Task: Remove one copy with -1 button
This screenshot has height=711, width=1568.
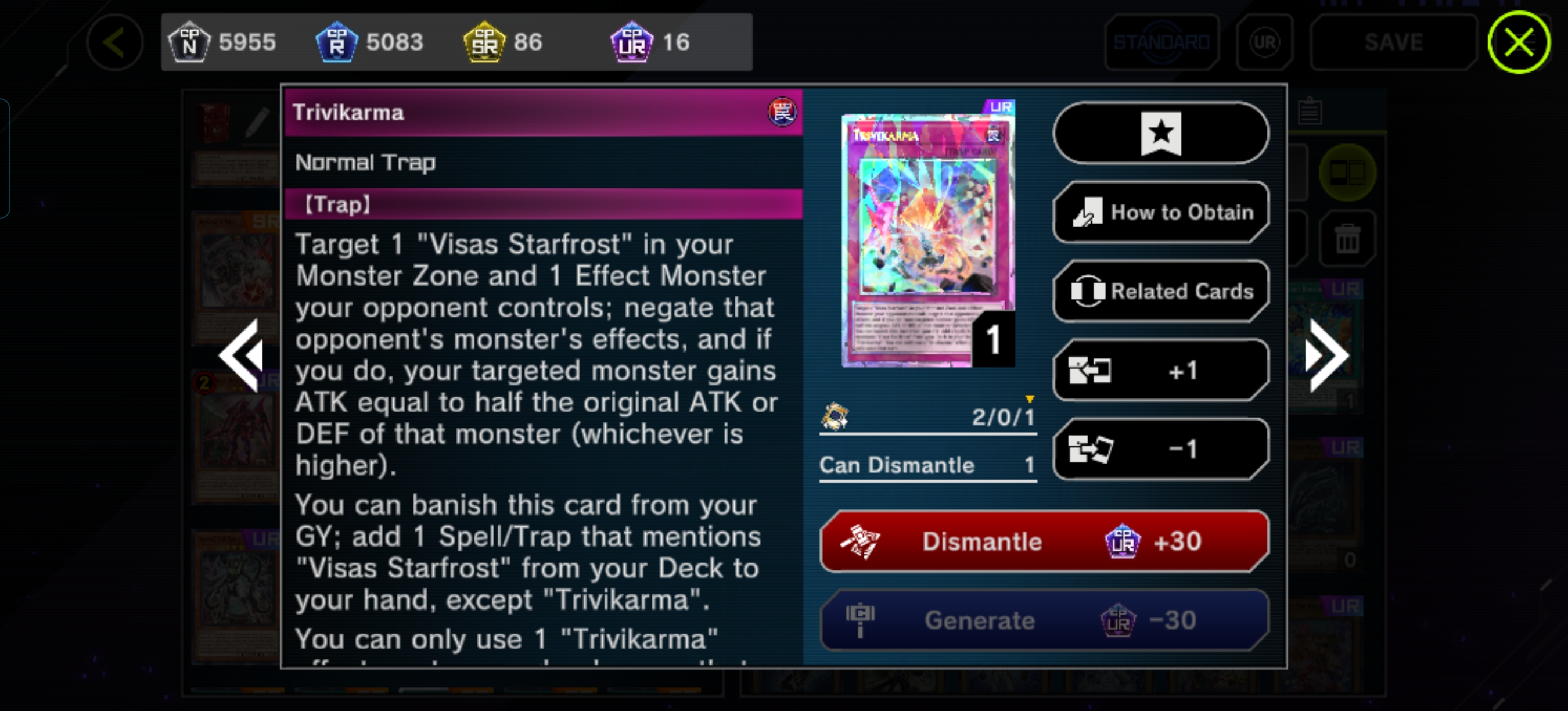Action: 1161,449
